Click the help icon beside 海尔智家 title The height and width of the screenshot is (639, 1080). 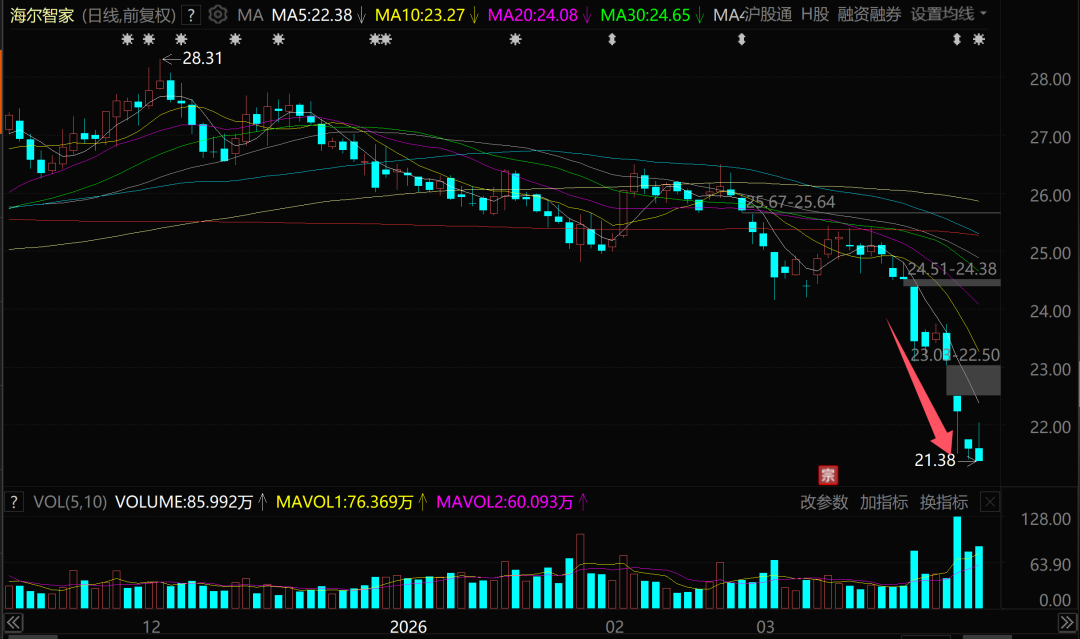pyautogui.click(x=191, y=15)
